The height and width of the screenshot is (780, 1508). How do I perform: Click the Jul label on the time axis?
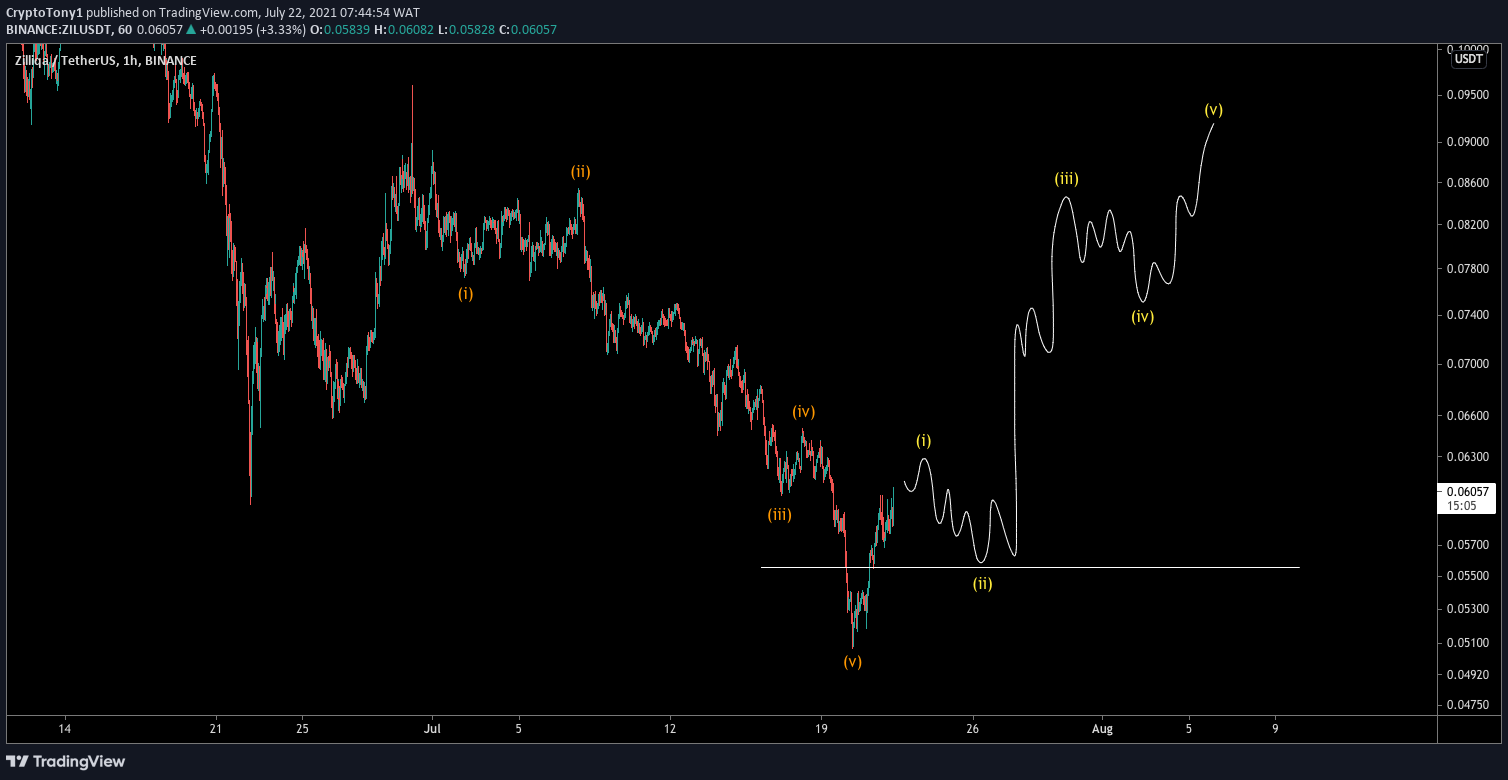coord(433,730)
